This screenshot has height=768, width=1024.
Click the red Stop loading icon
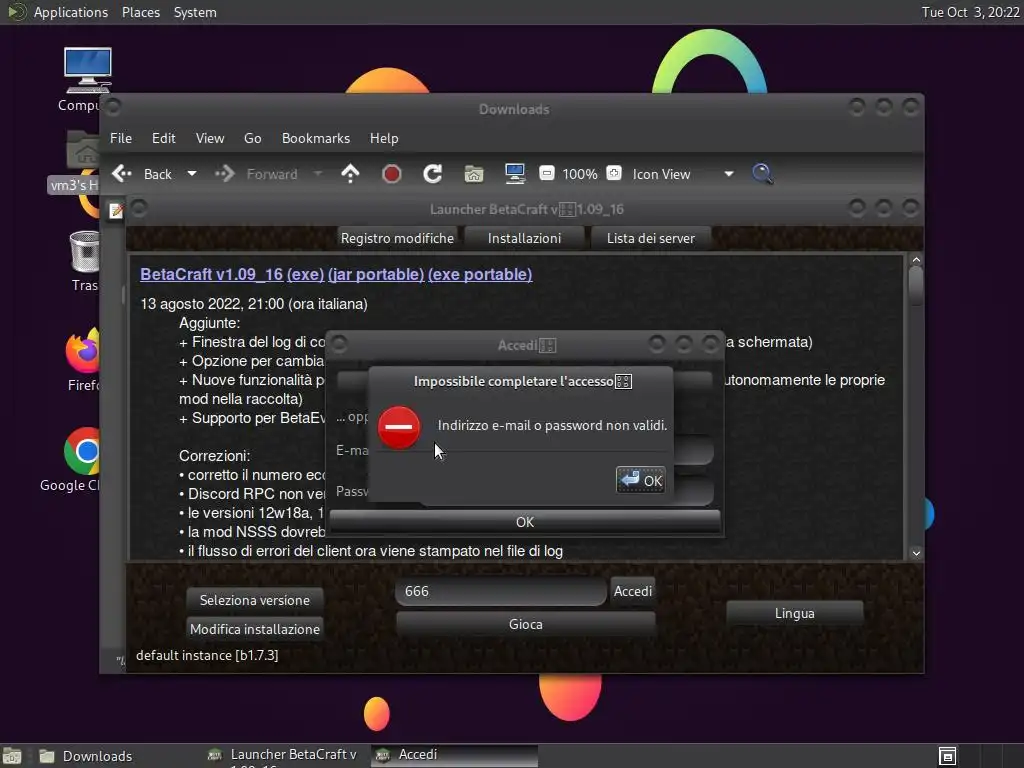(x=391, y=174)
